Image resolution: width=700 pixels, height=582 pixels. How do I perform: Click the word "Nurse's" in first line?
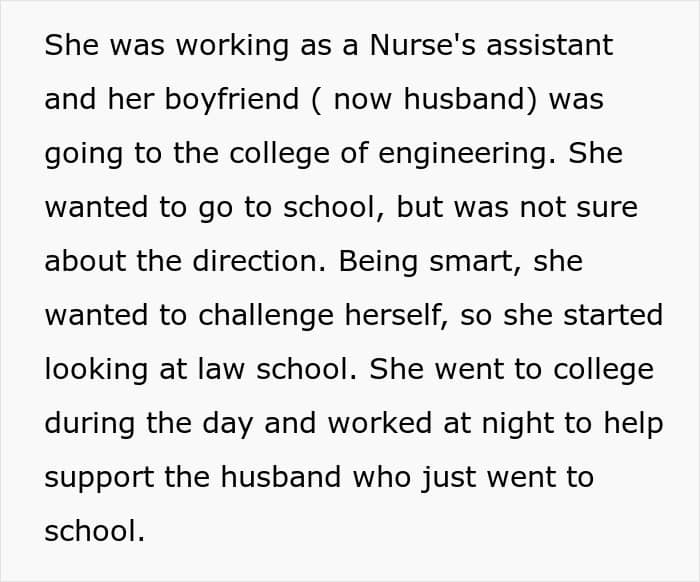[x=422, y=45]
